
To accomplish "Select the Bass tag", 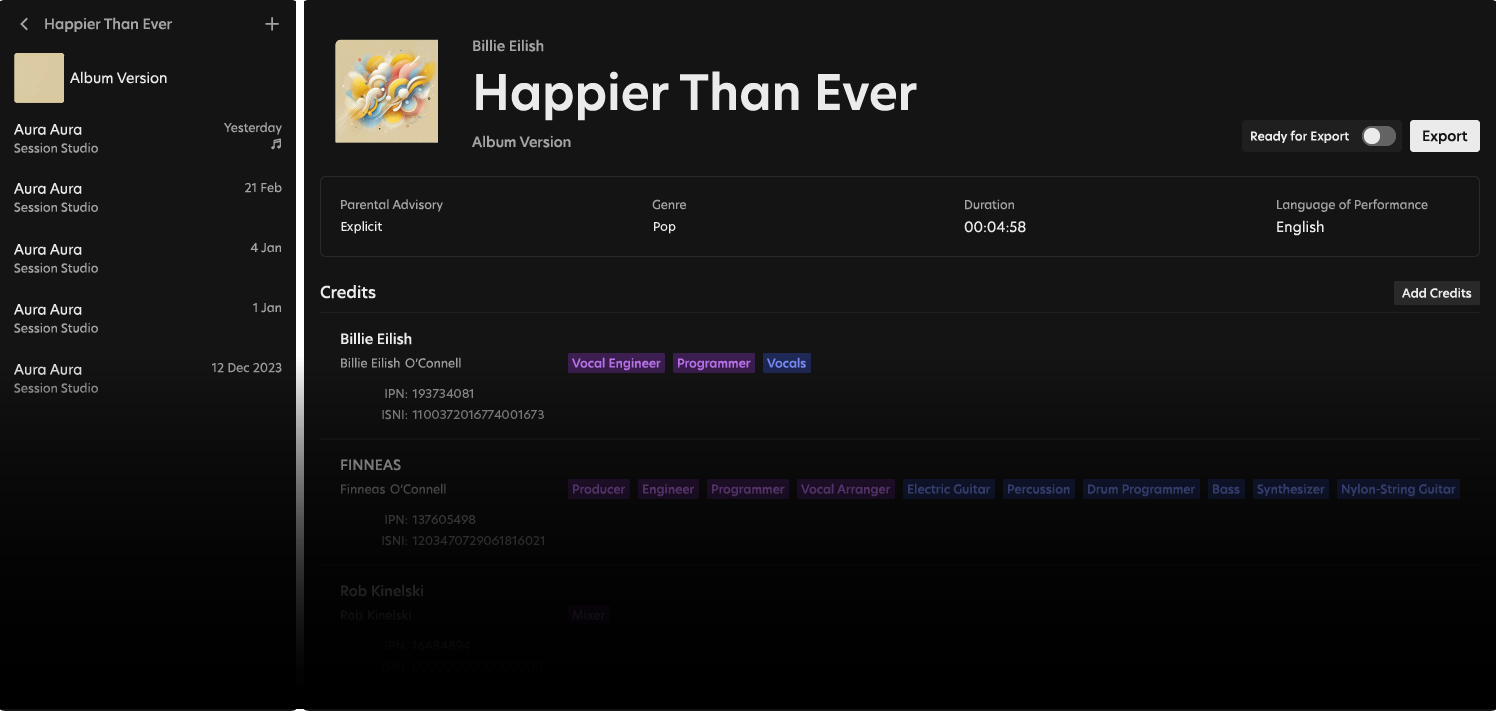I will point(1226,489).
